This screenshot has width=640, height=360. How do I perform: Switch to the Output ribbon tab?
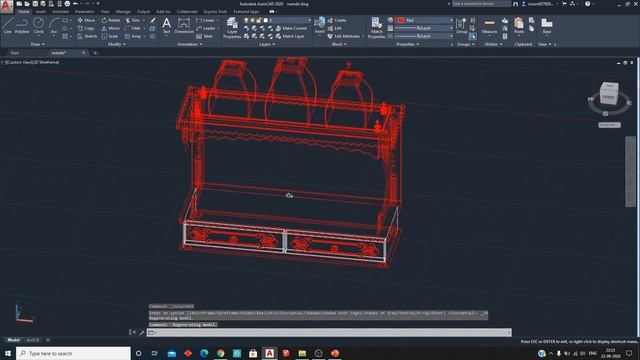143,11
